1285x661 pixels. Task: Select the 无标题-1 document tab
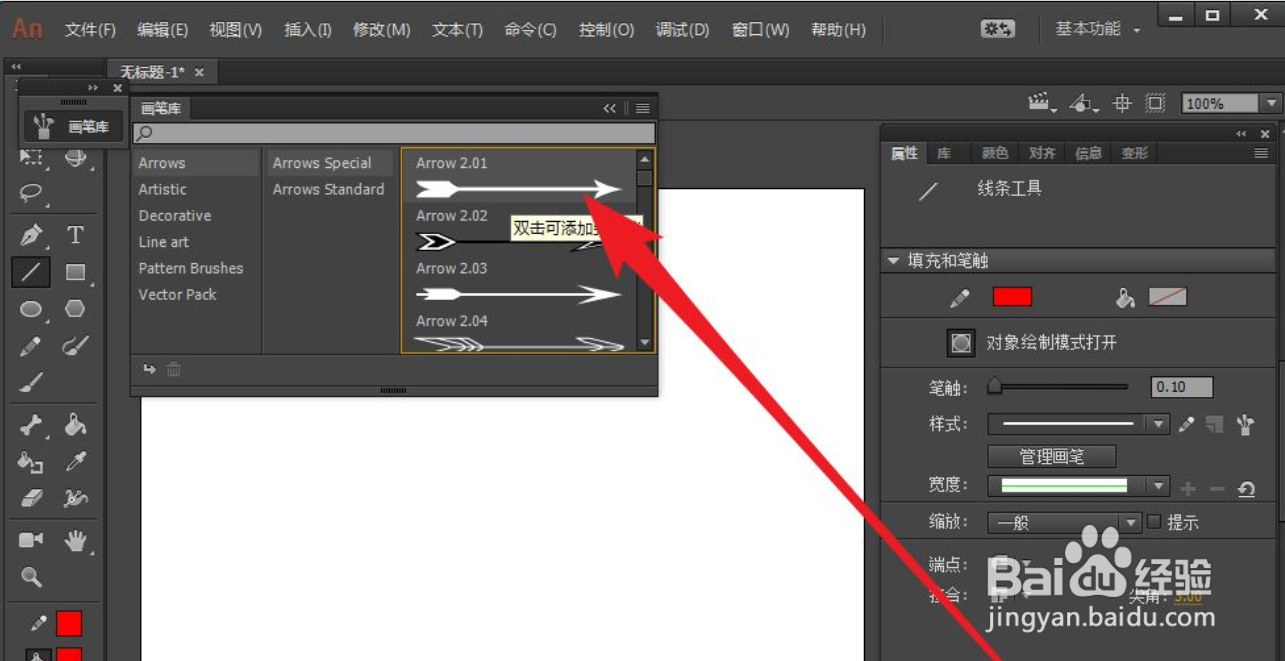(x=162, y=72)
